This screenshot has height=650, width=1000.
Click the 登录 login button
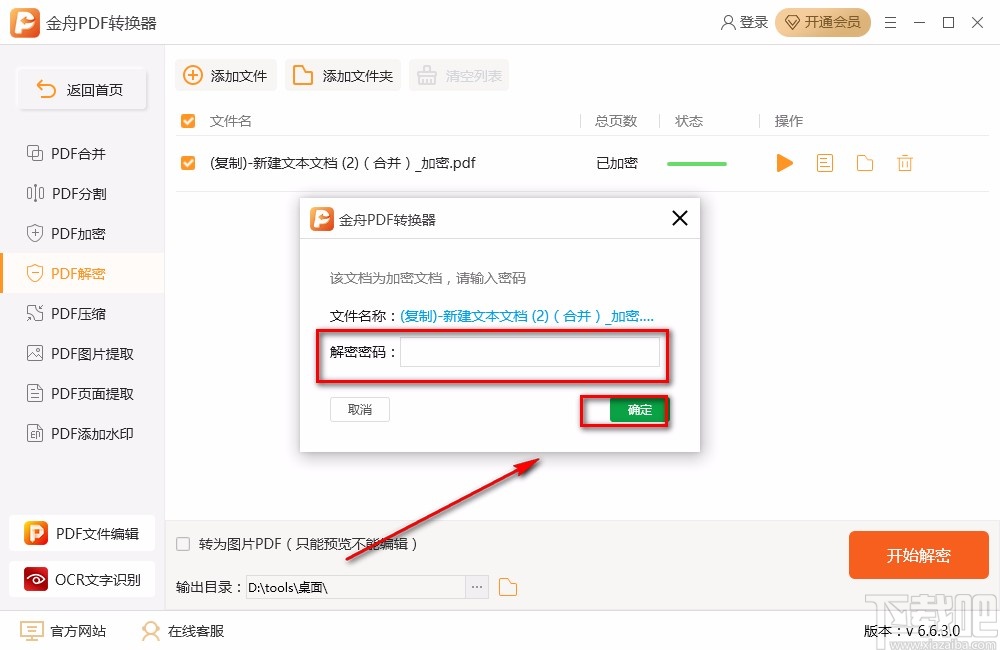[x=744, y=22]
